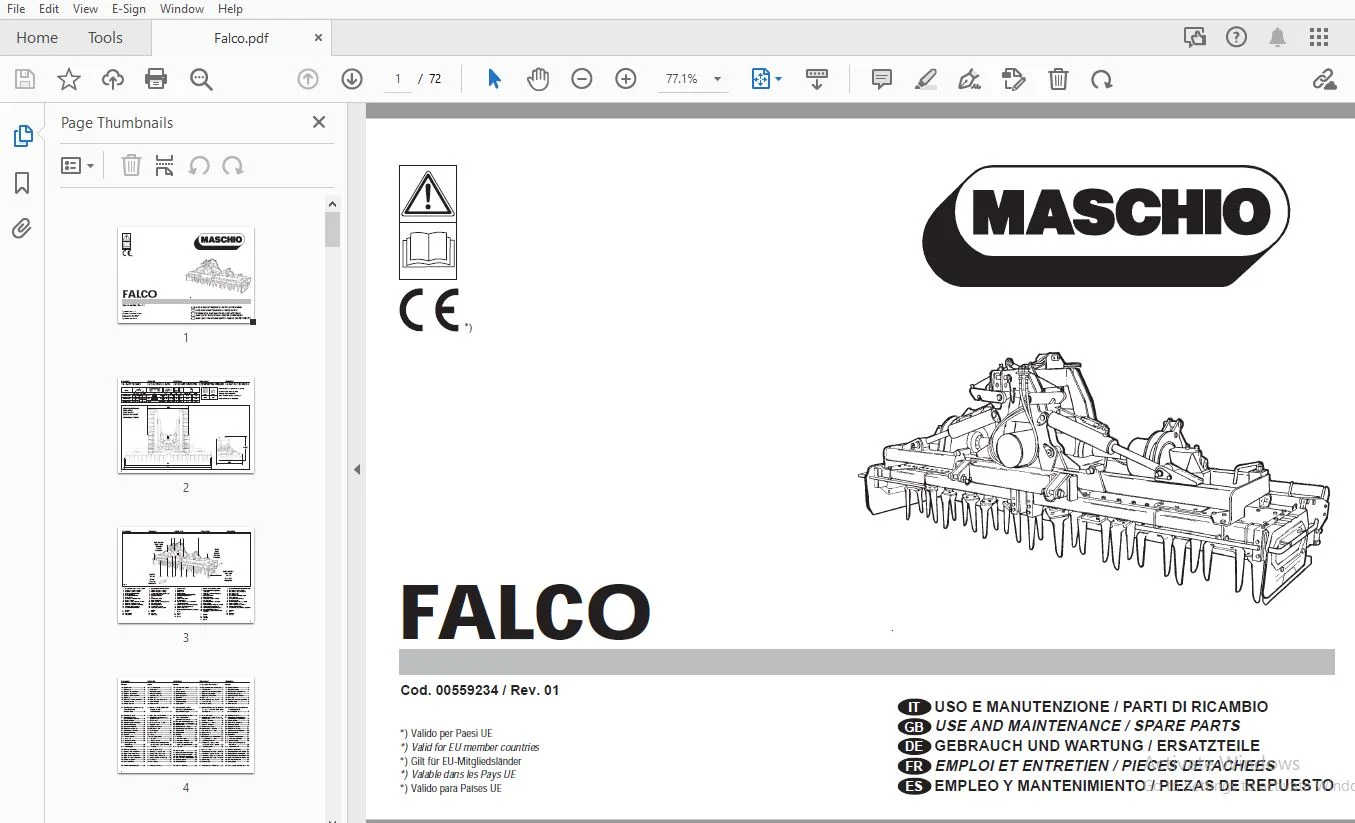Open the File menu

[16, 9]
